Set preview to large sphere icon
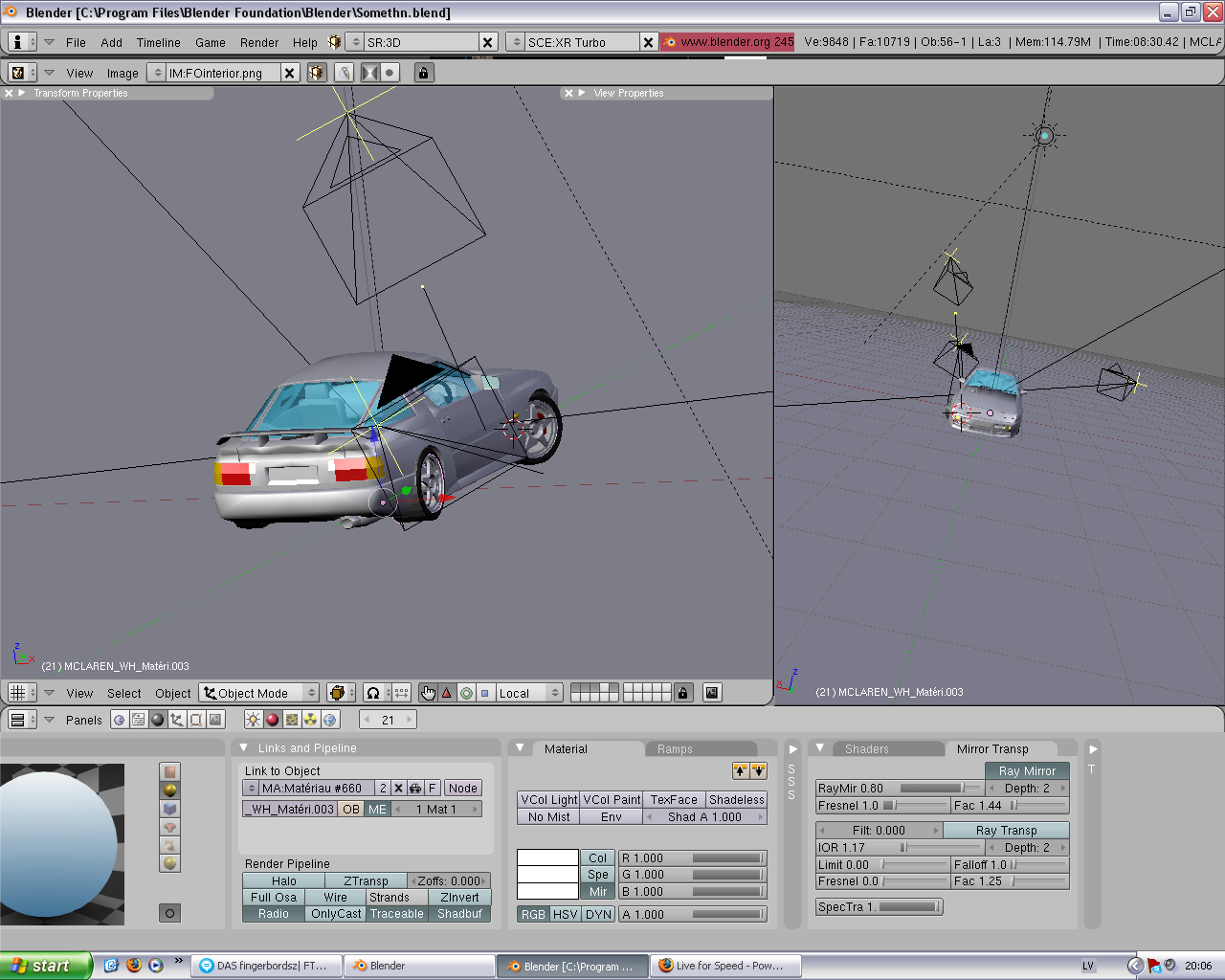The image size is (1225, 980). point(170,863)
